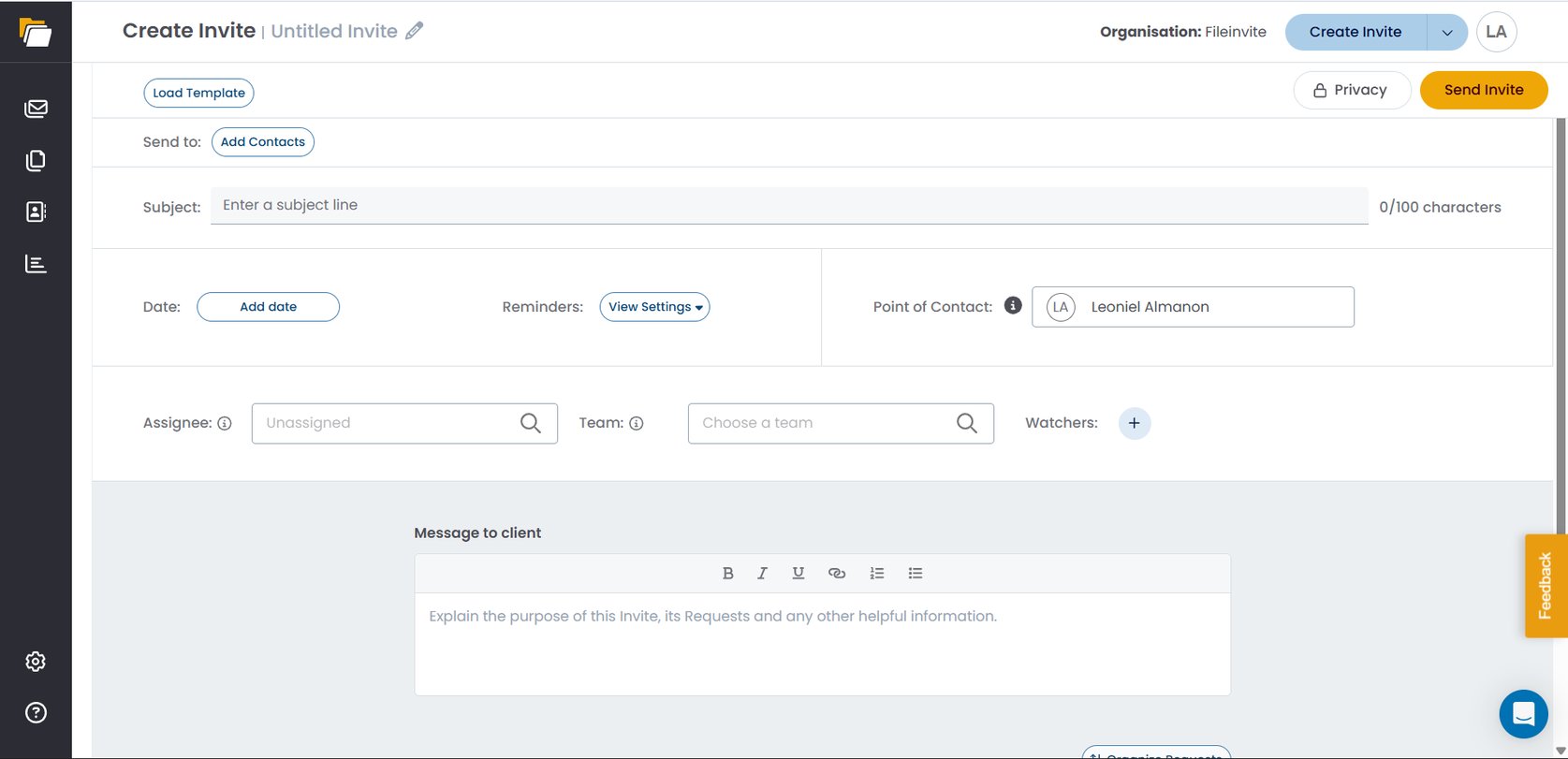Viewport: 1568px width, 759px height.
Task: Apply underline formatting to message
Action: click(799, 573)
